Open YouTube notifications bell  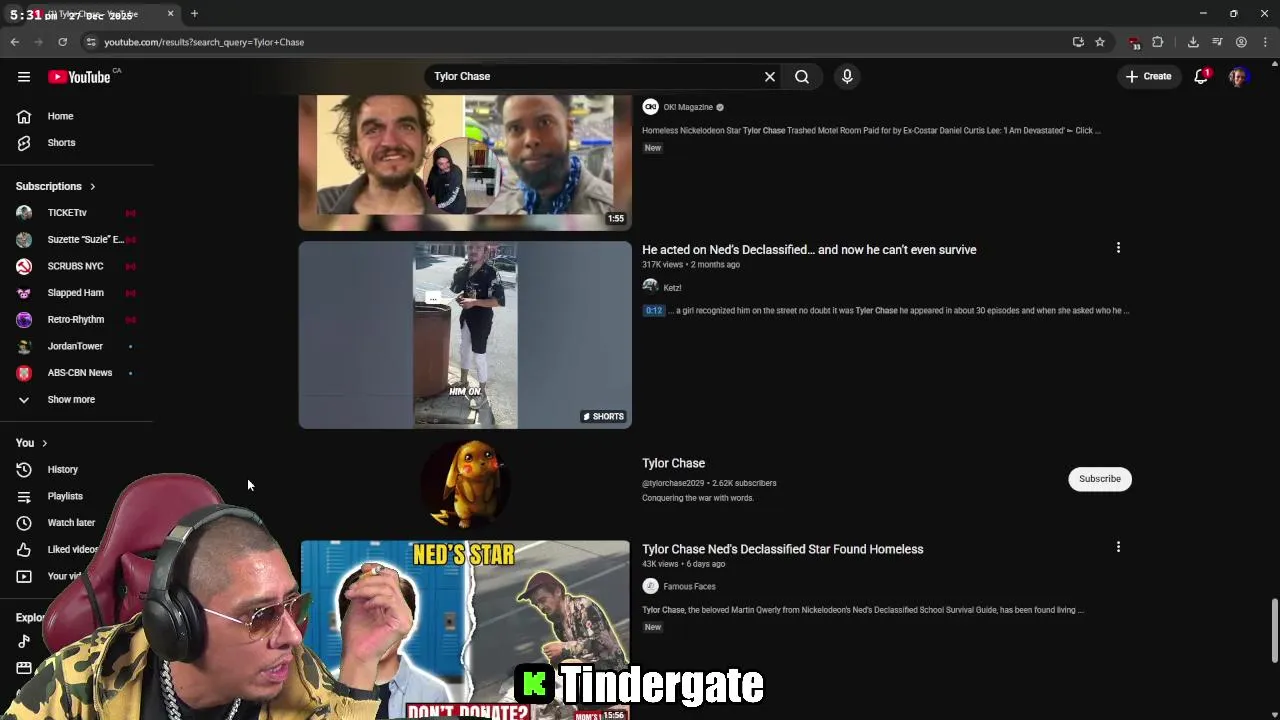[1202, 76]
